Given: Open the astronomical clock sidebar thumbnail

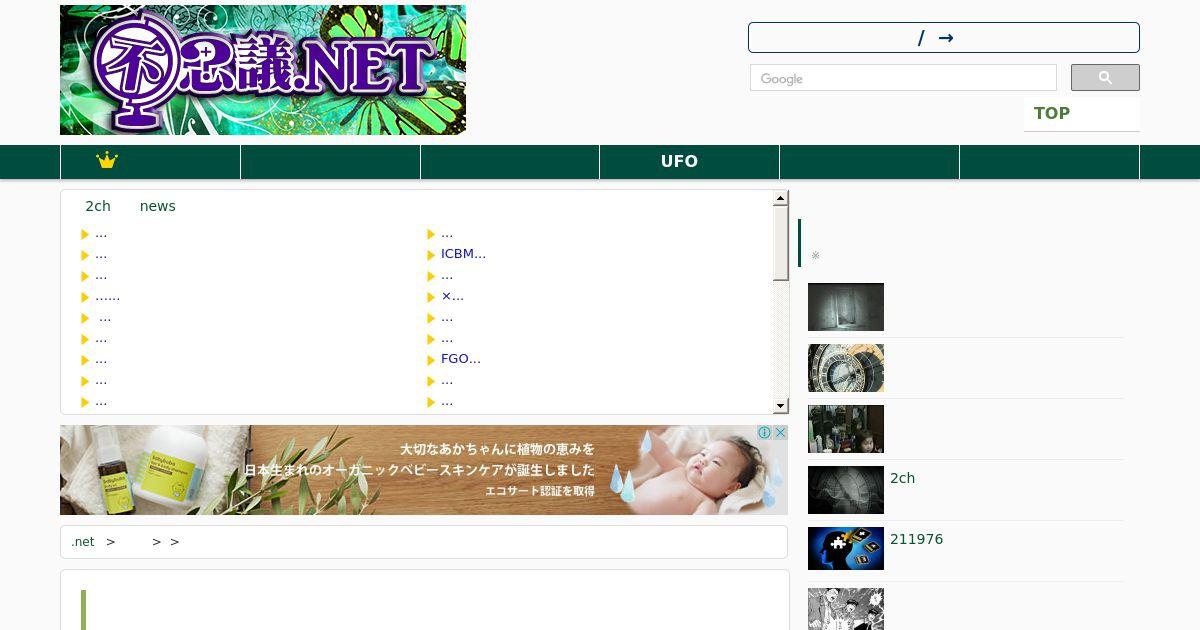Looking at the screenshot, I should (x=846, y=368).
